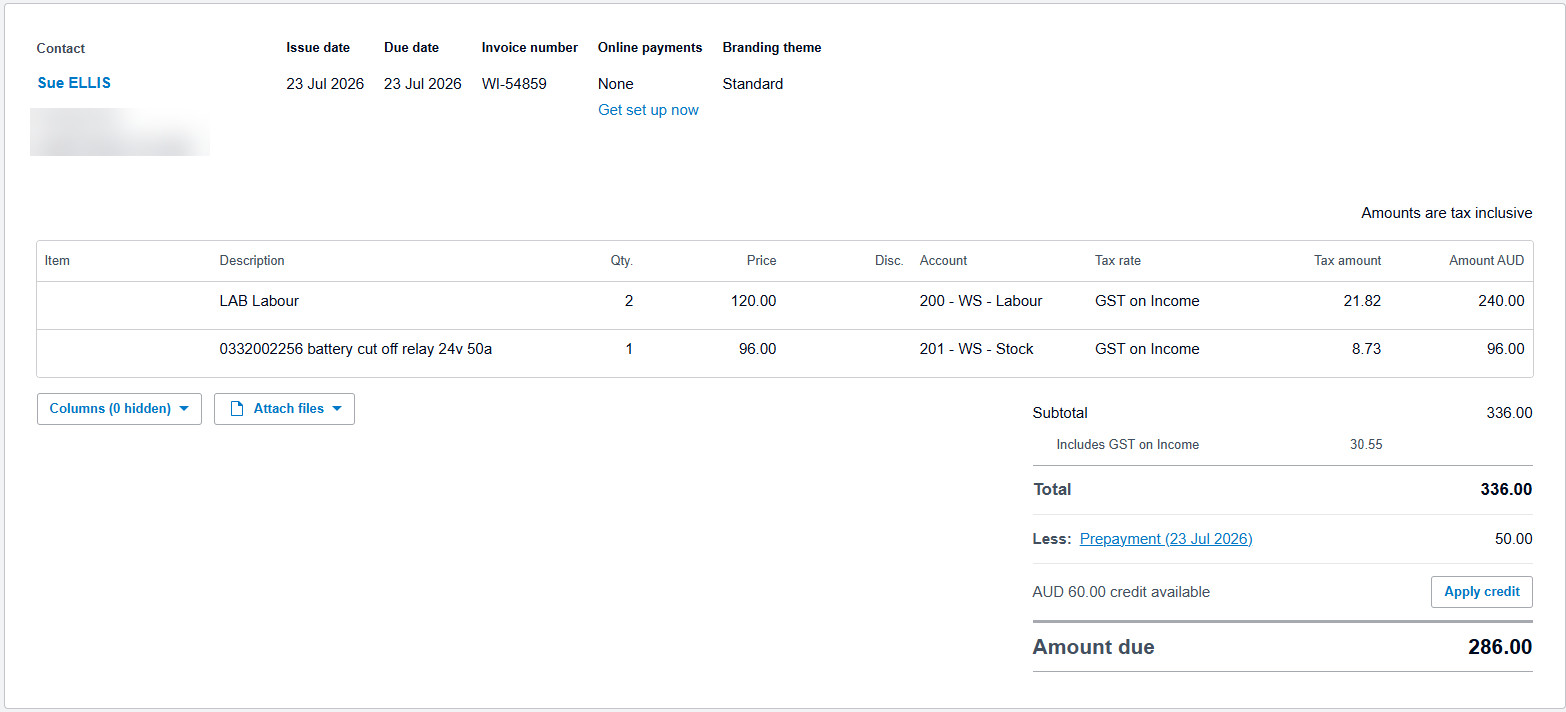Click the issue date value 23 Jul 2026

325,84
